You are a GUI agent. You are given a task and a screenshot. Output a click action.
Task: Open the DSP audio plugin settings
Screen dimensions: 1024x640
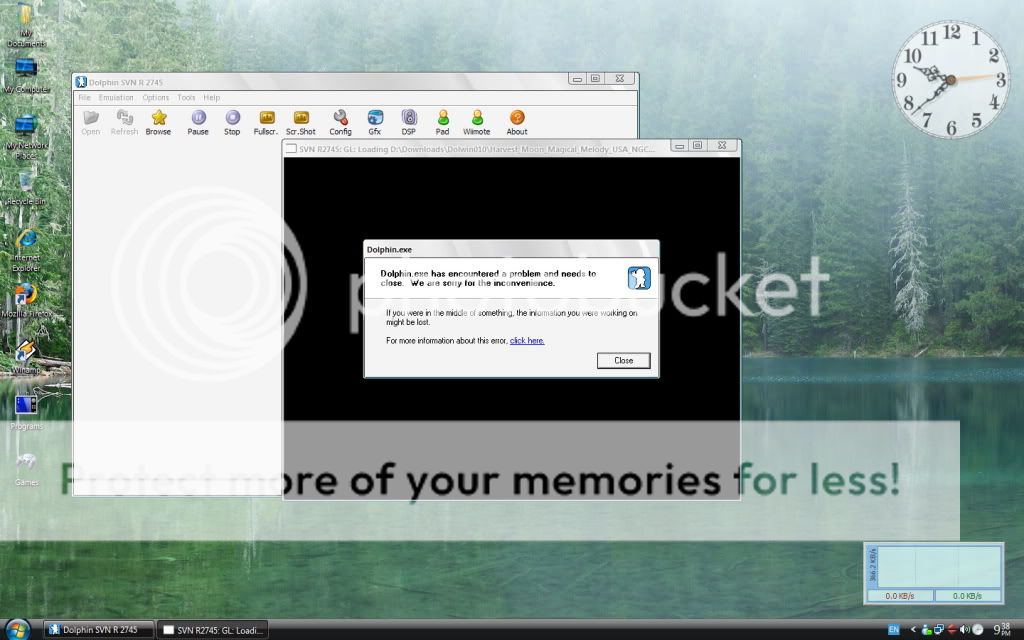409,120
